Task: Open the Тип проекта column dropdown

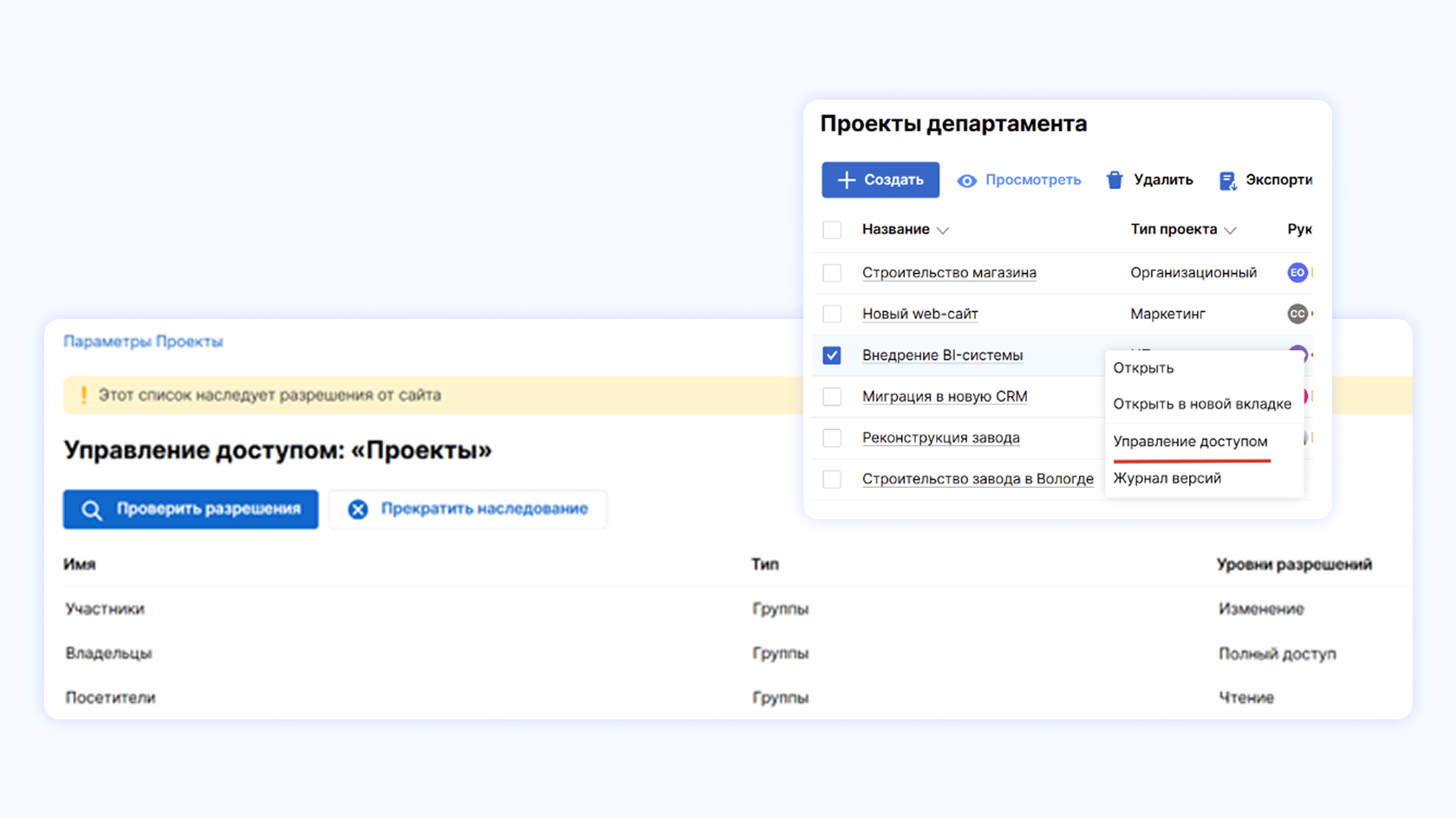Action: 1230,231
